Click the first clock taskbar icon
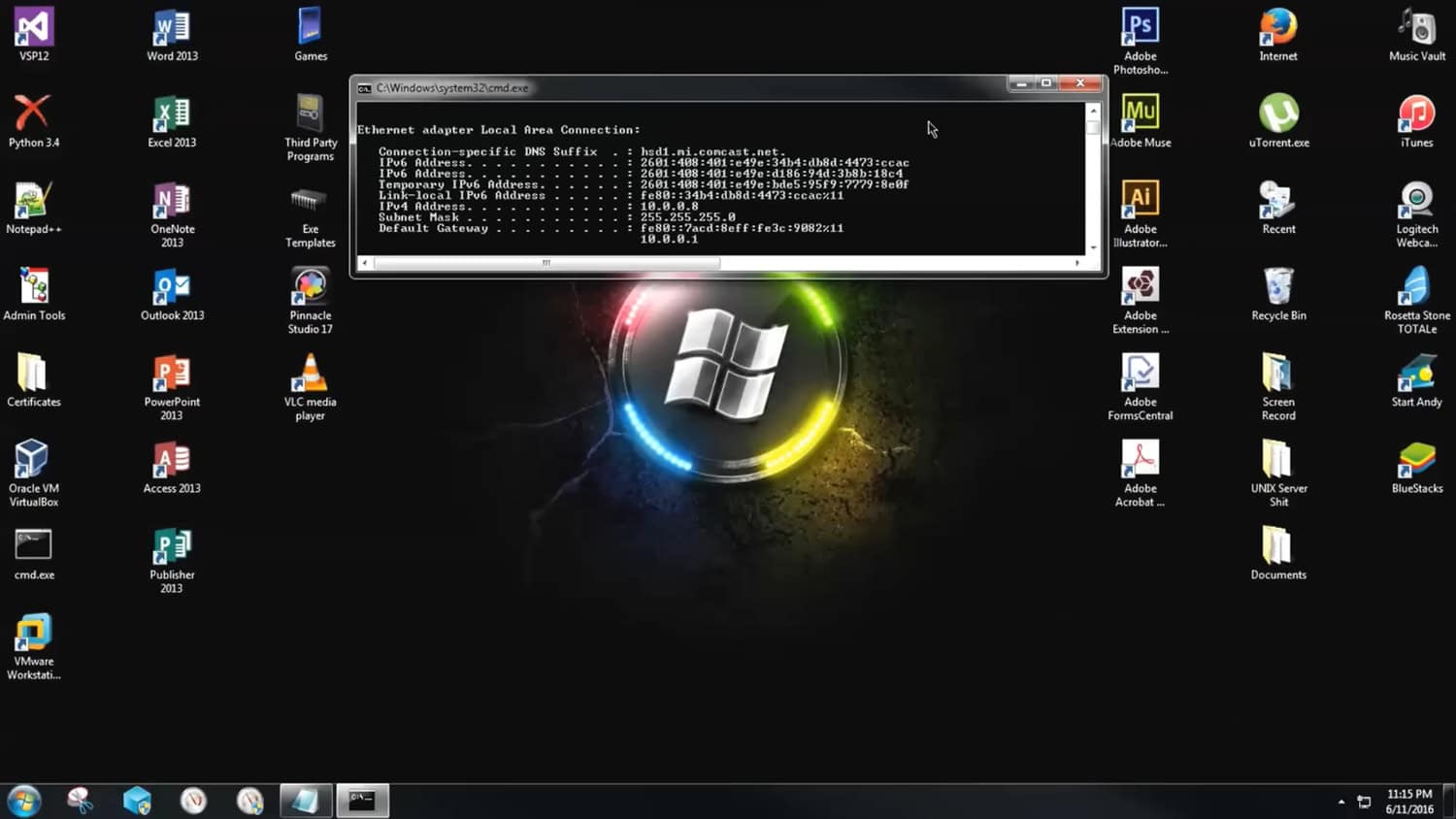This screenshot has width=1456, height=819. click(x=193, y=801)
